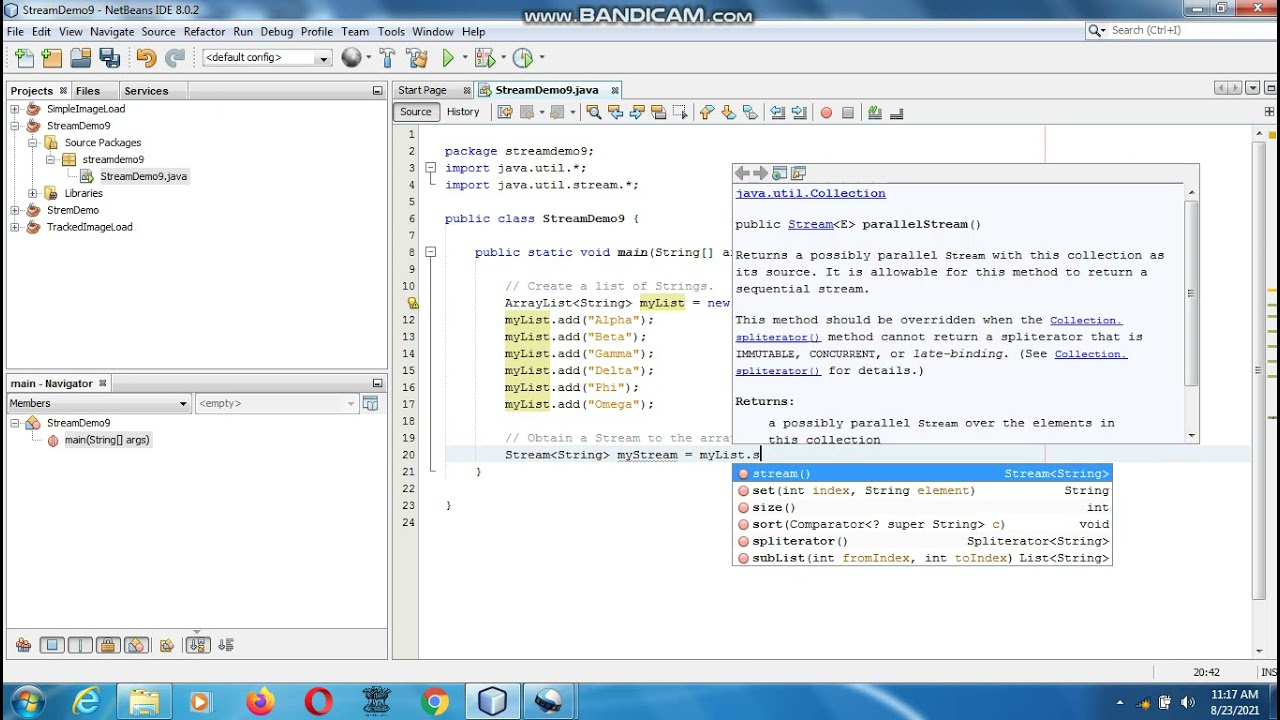
Task: Click the Stream link in parallelStream signature
Action: pyautogui.click(x=810, y=224)
